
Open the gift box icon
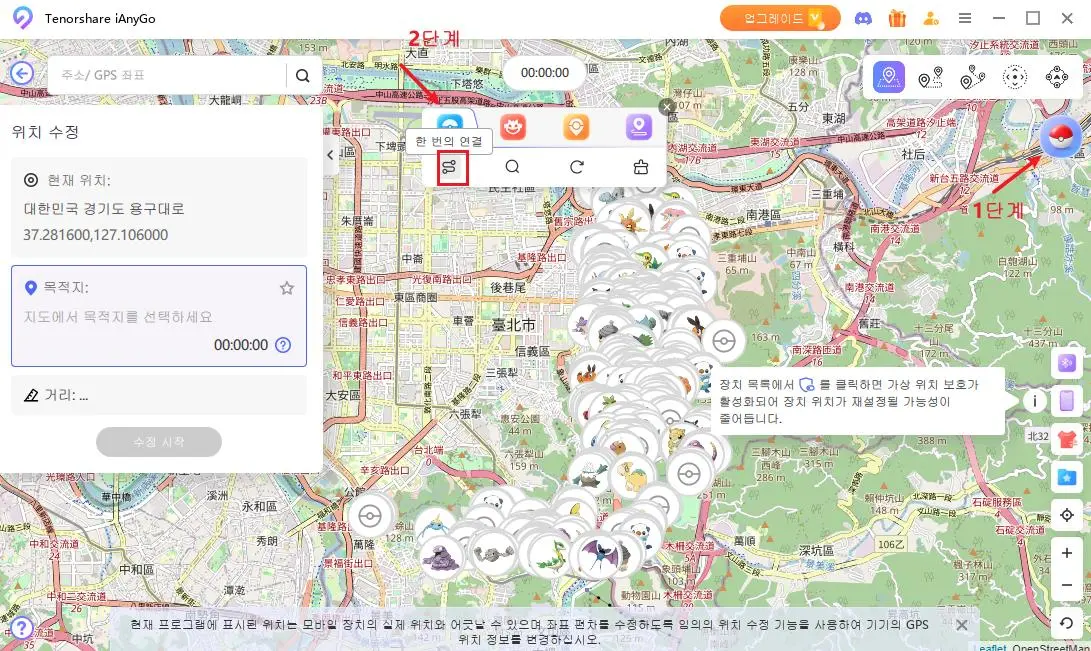897,18
